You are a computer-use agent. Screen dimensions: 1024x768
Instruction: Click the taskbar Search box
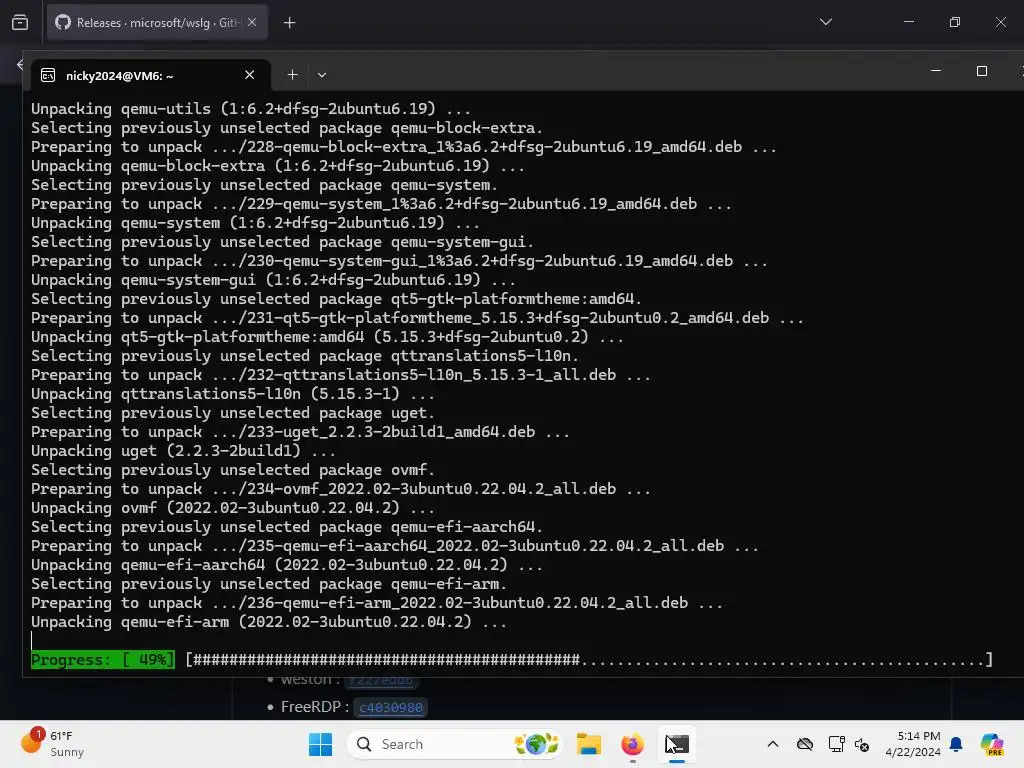pos(455,744)
